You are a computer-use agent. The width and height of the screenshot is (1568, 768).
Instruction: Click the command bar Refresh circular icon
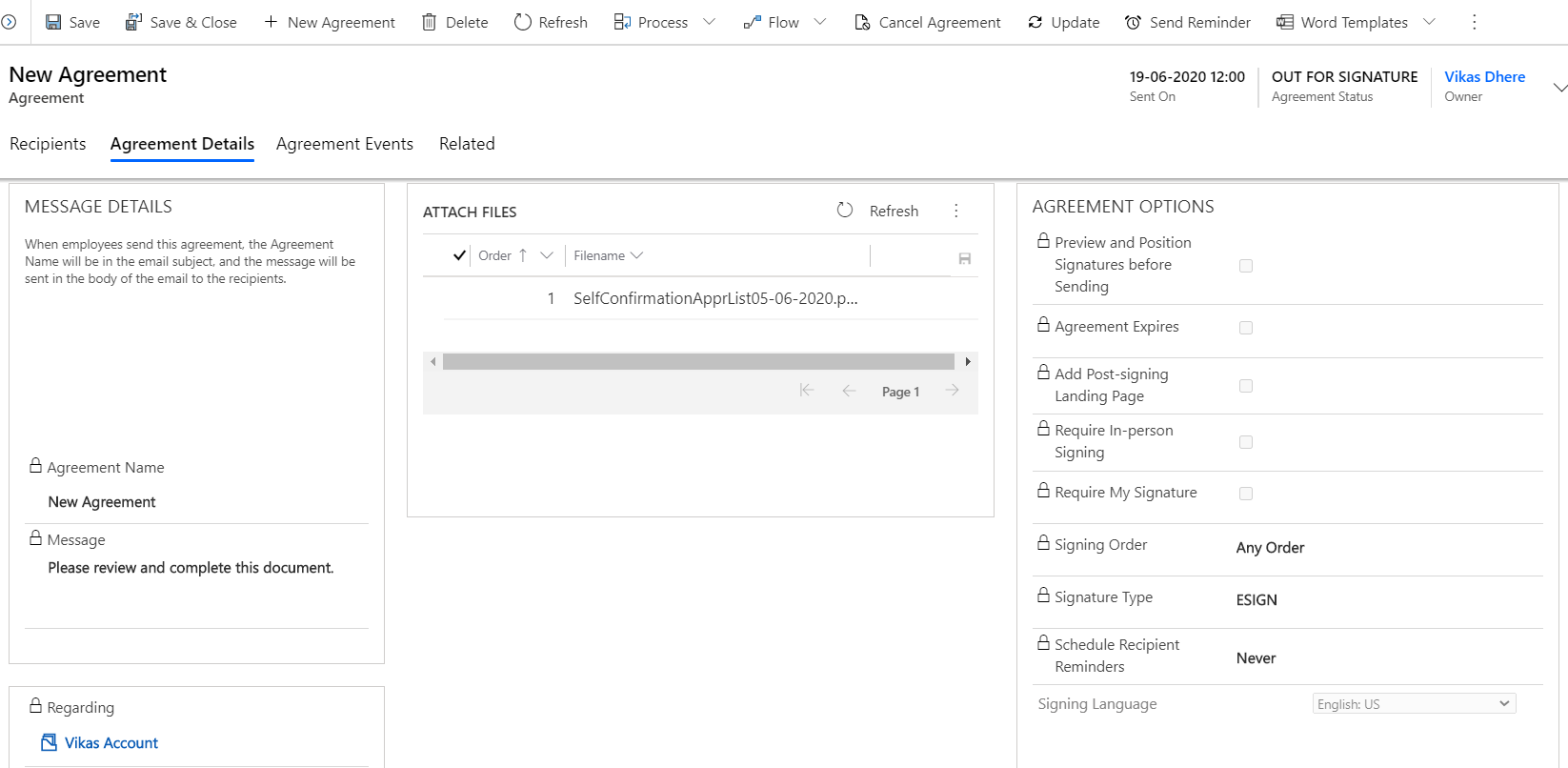click(x=522, y=22)
